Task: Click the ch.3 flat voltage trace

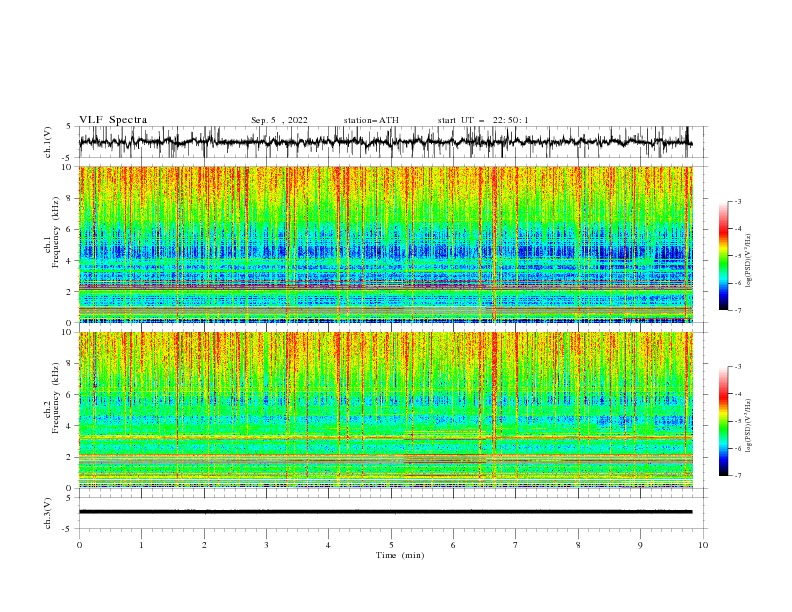Action: [x=385, y=512]
